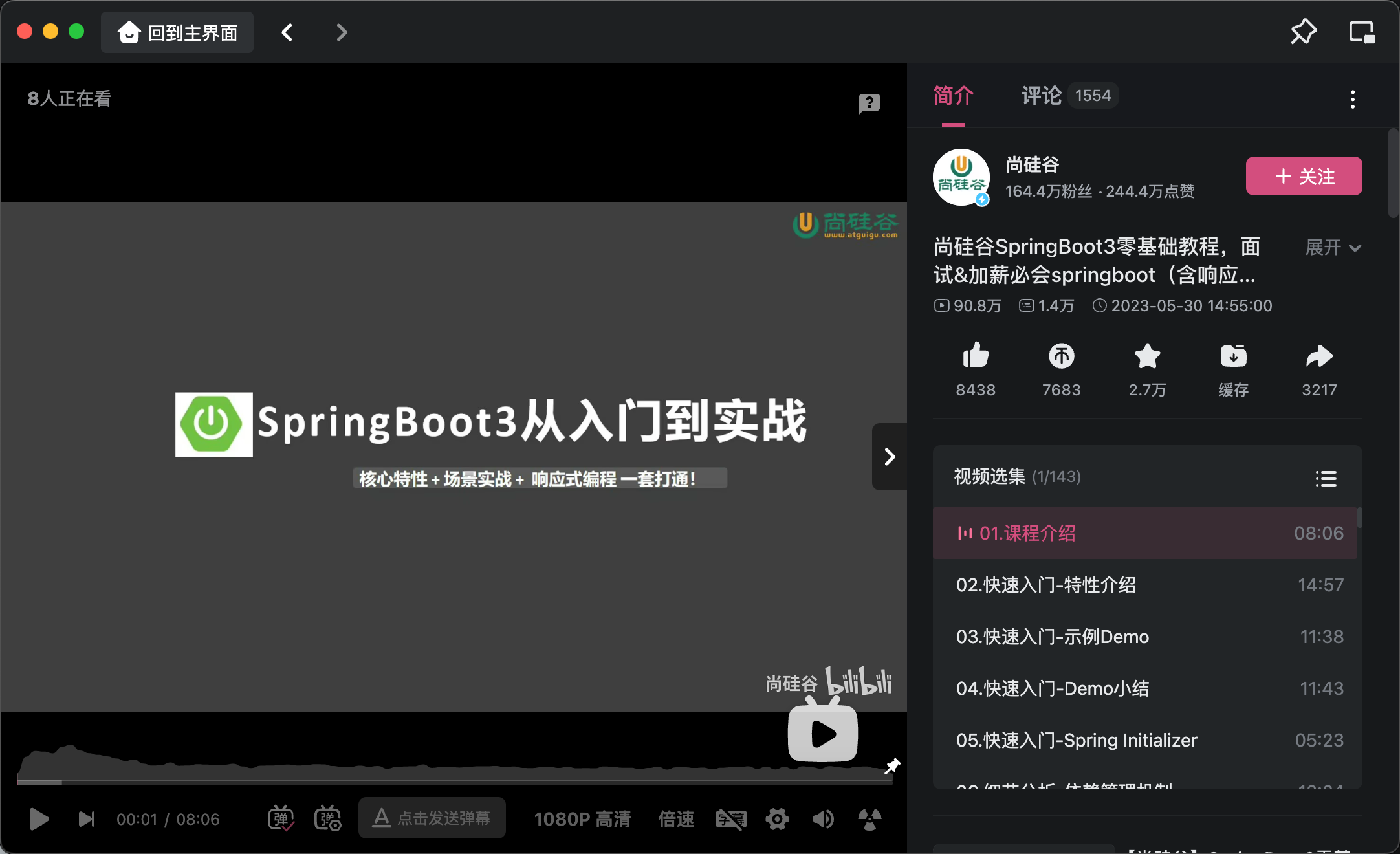
Task: Open the 1080P 高清 quality menu
Action: click(582, 819)
